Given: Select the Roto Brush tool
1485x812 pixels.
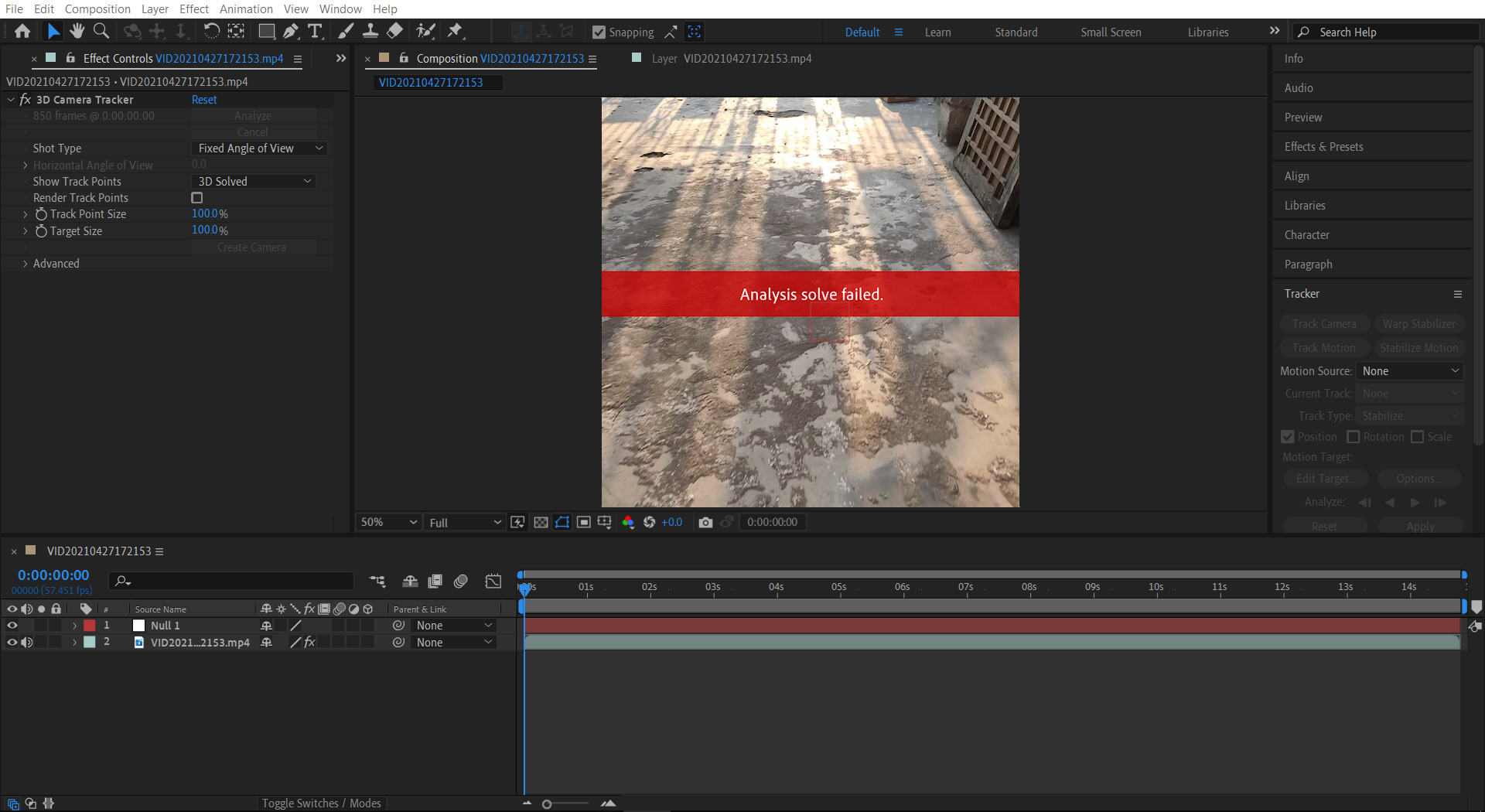Looking at the screenshot, I should (426, 31).
